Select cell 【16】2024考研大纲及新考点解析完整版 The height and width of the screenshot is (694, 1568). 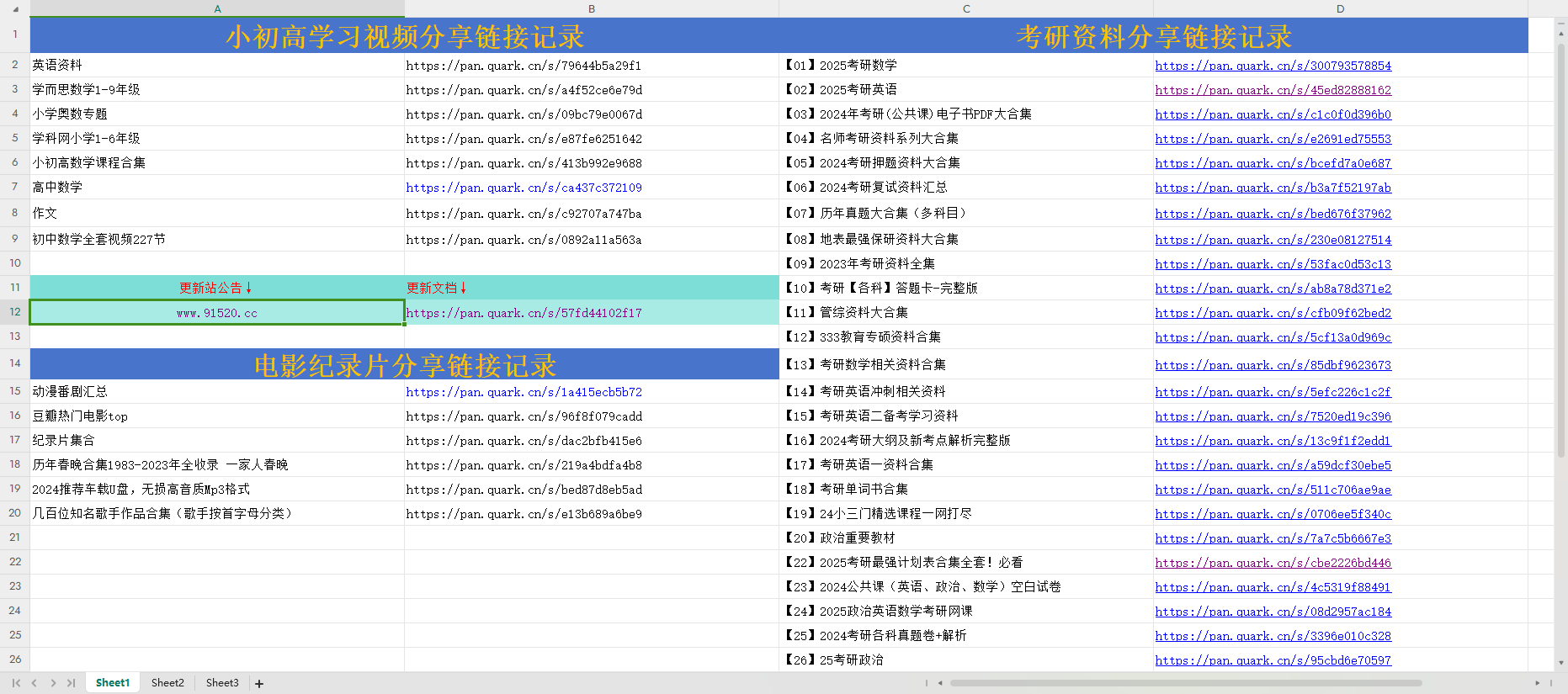pyautogui.click(x=966, y=440)
